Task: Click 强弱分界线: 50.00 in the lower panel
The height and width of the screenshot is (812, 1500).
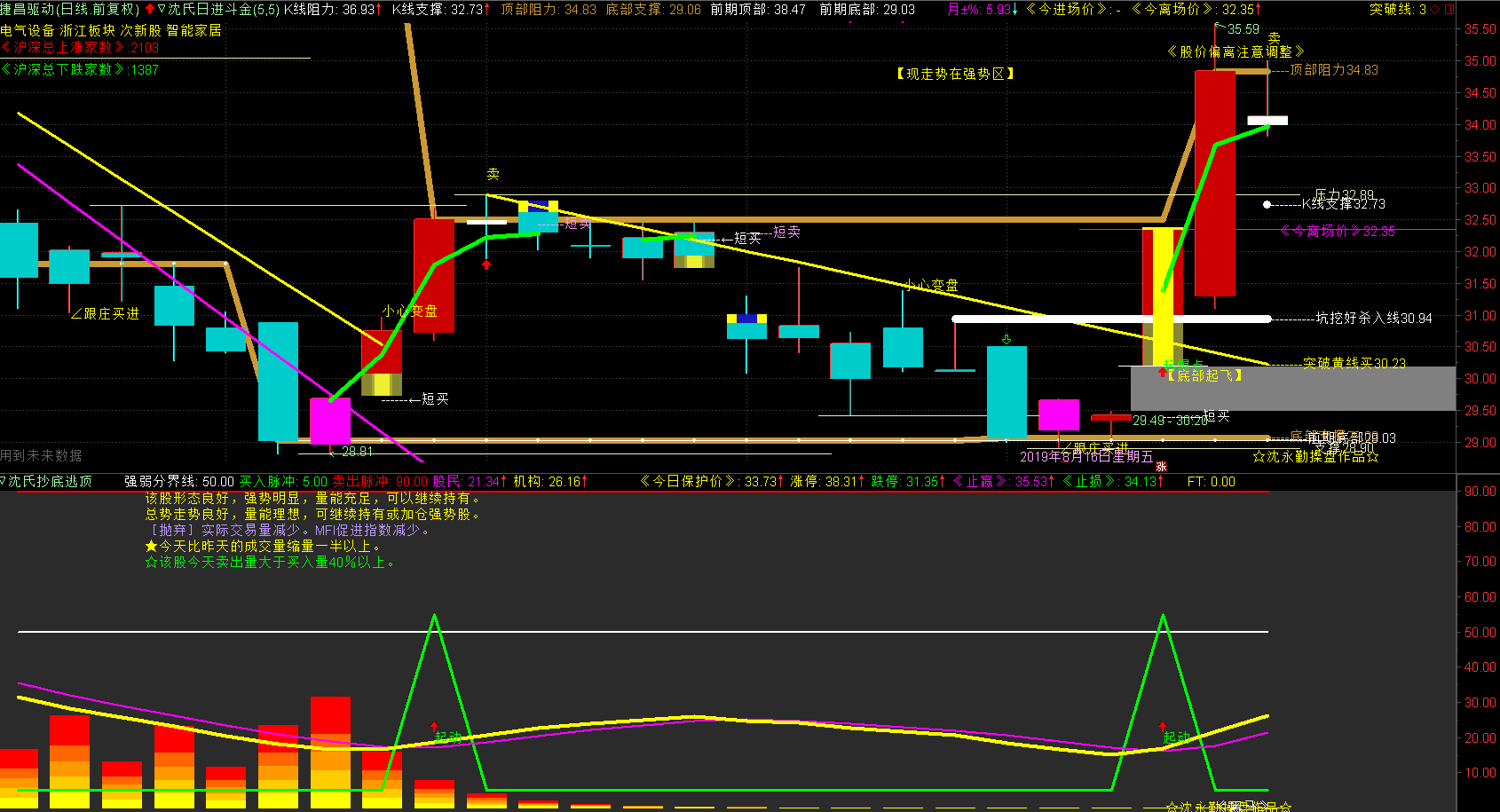Action: pos(179,481)
